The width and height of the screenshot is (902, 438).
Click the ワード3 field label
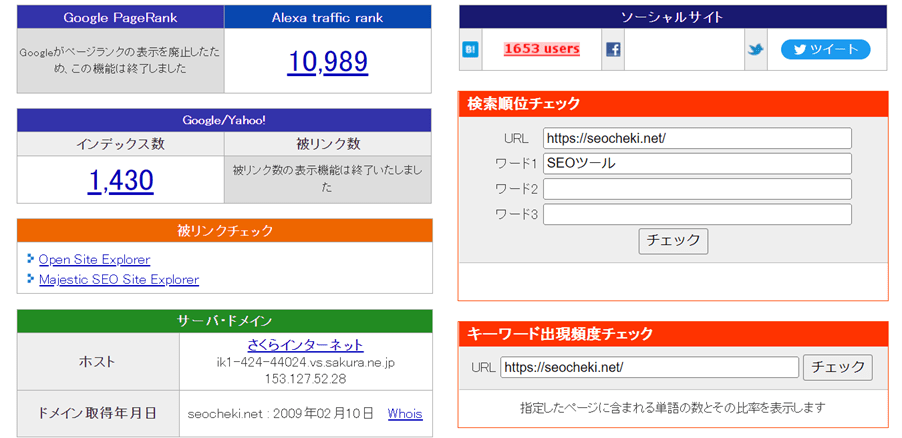pyautogui.click(x=516, y=215)
